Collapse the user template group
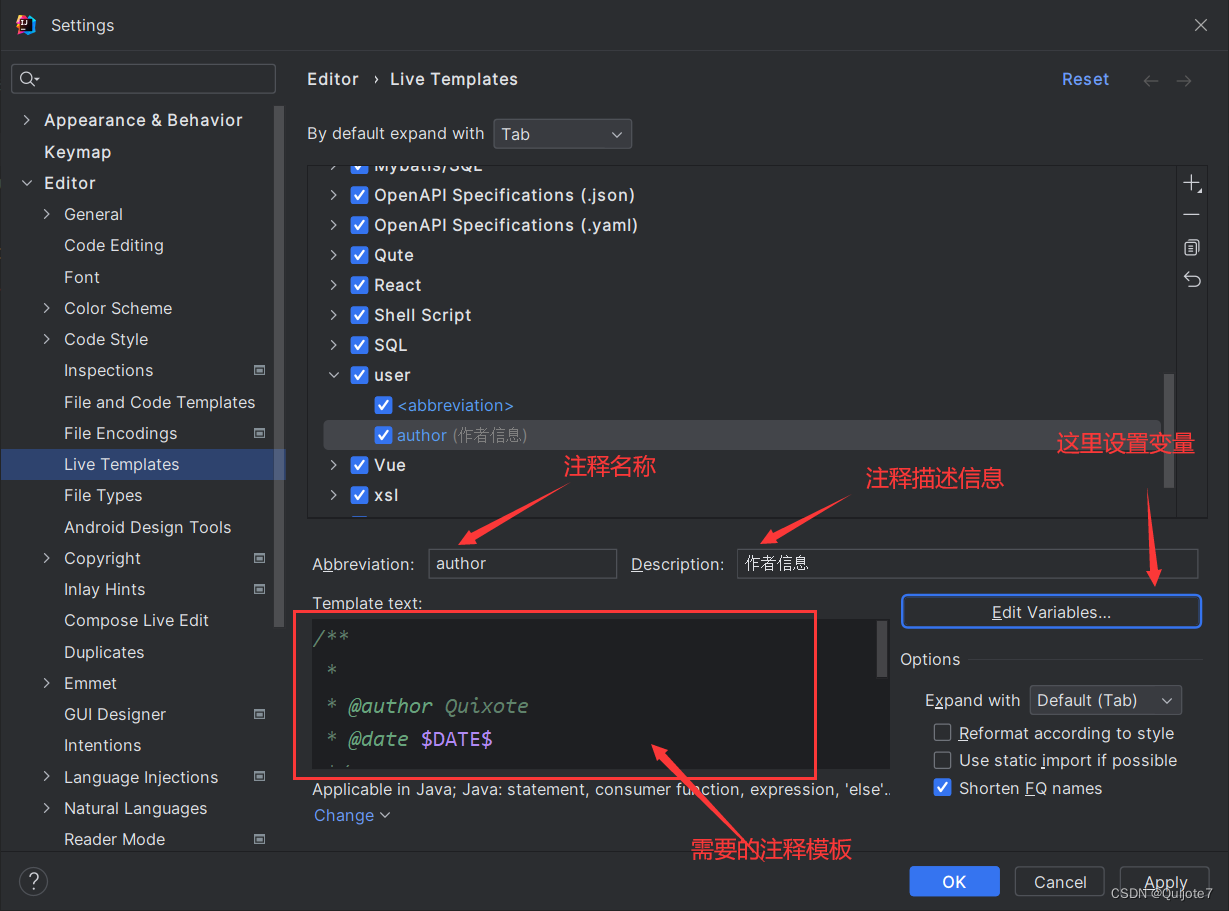 [x=334, y=375]
